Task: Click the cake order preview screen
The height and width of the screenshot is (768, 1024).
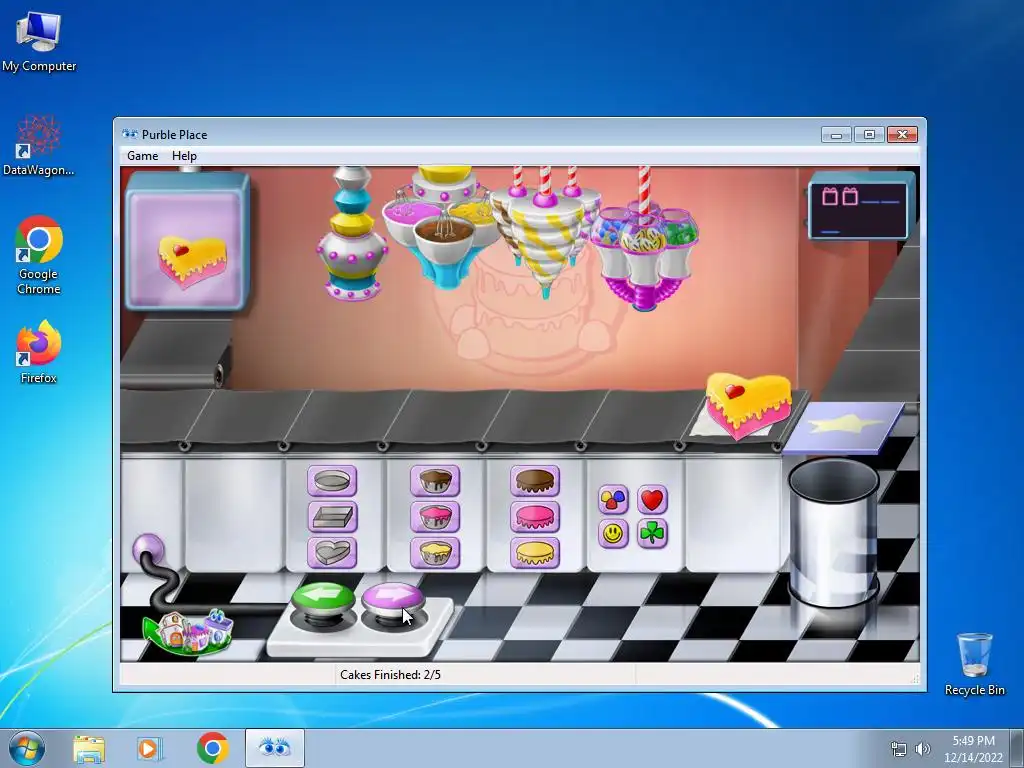Action: 187,240
